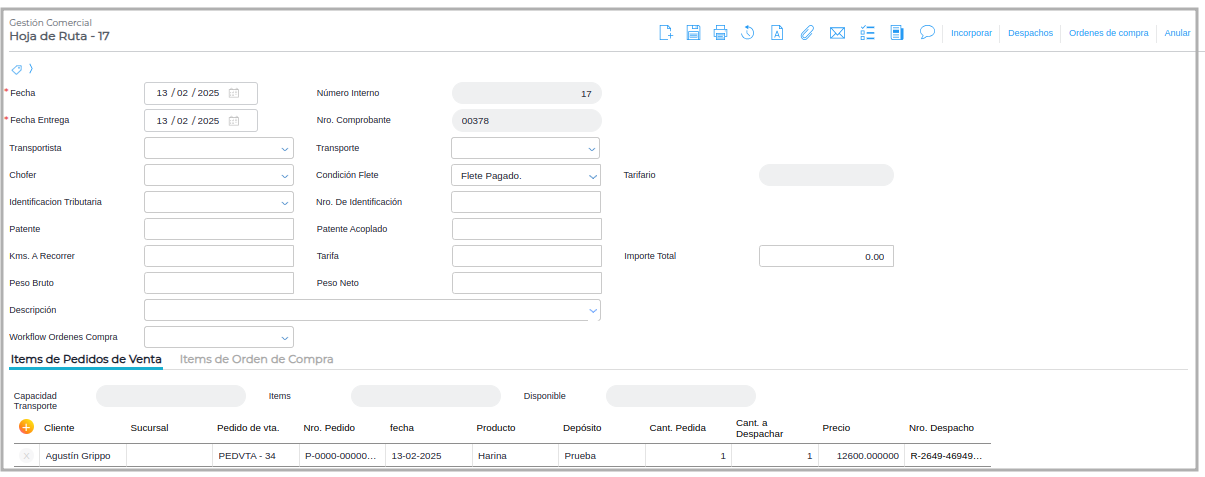Click the Despachos button

pos(1030,33)
